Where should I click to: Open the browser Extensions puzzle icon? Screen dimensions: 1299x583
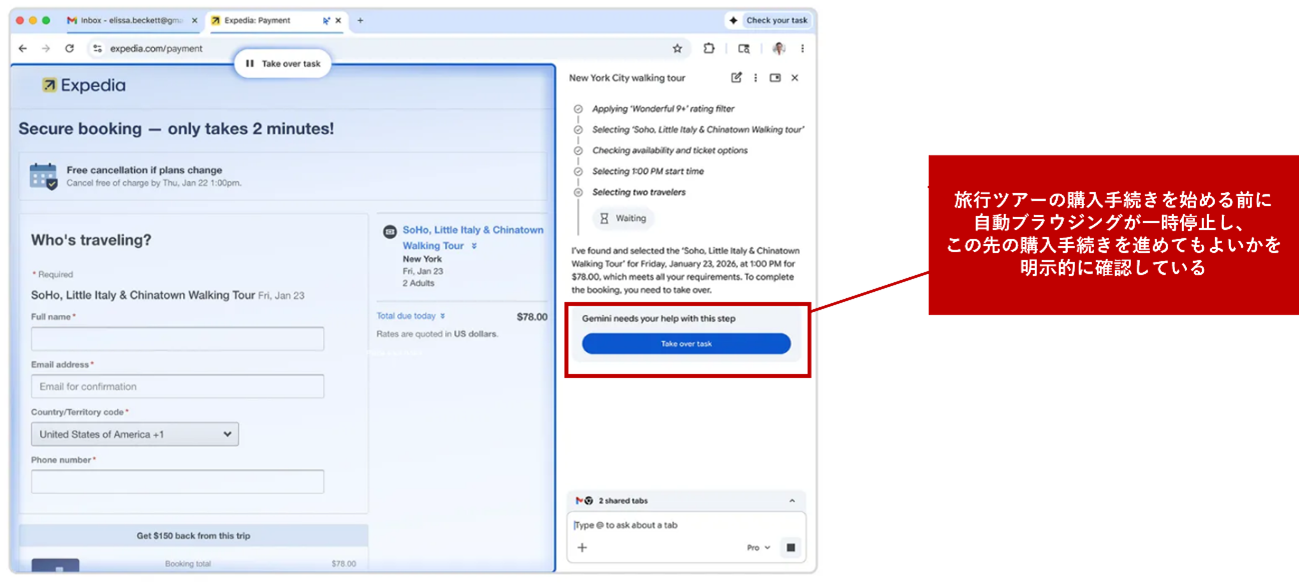point(709,48)
